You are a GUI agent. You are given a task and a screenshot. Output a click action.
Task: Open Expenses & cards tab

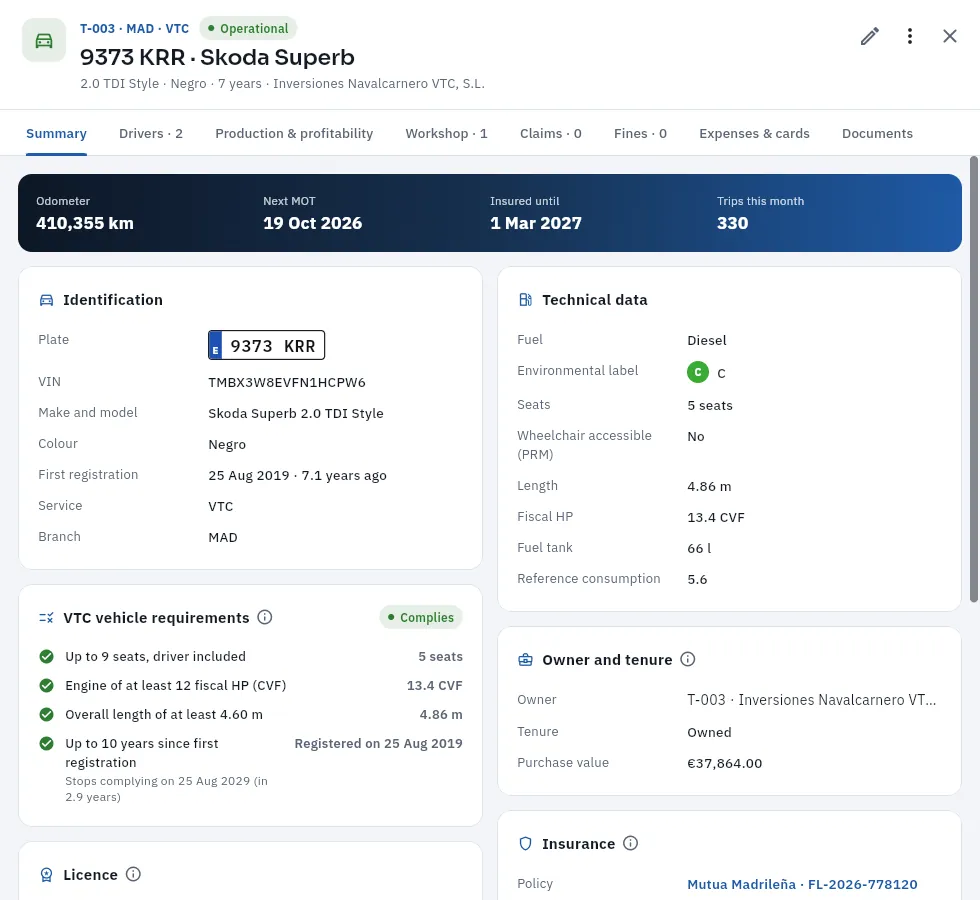click(x=754, y=134)
